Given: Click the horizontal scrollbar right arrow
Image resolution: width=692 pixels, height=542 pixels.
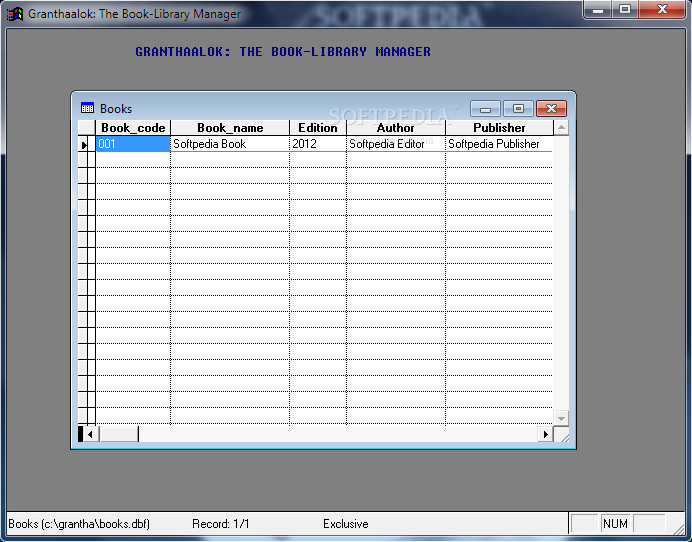Looking at the screenshot, I should (x=545, y=434).
